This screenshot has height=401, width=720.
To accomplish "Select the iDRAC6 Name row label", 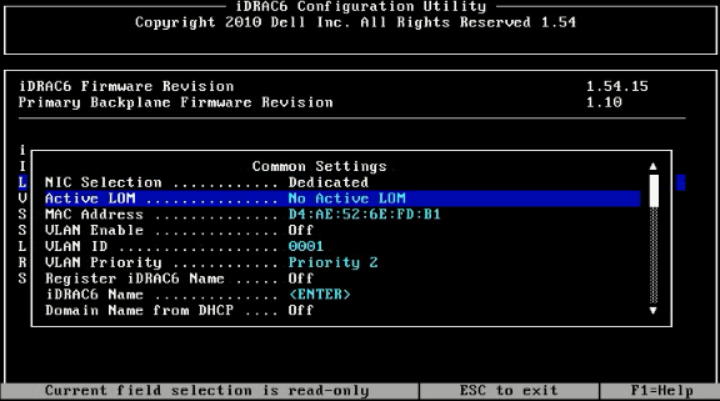I will [x=94, y=294].
